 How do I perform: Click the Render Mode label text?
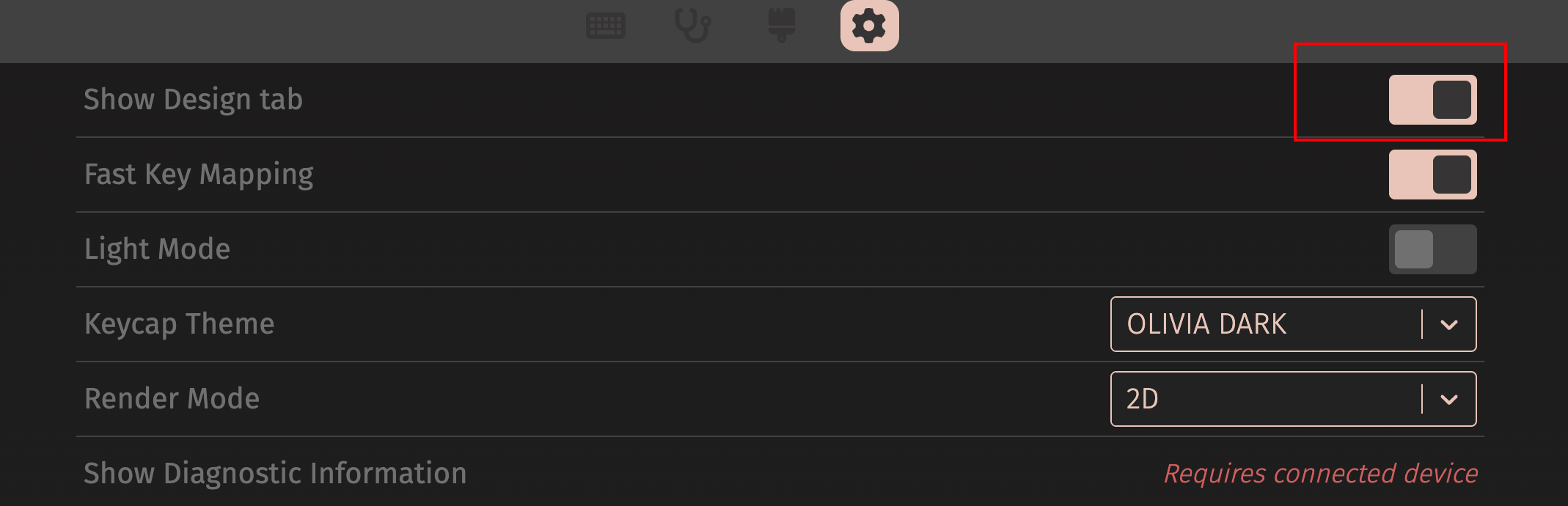pyautogui.click(x=172, y=399)
